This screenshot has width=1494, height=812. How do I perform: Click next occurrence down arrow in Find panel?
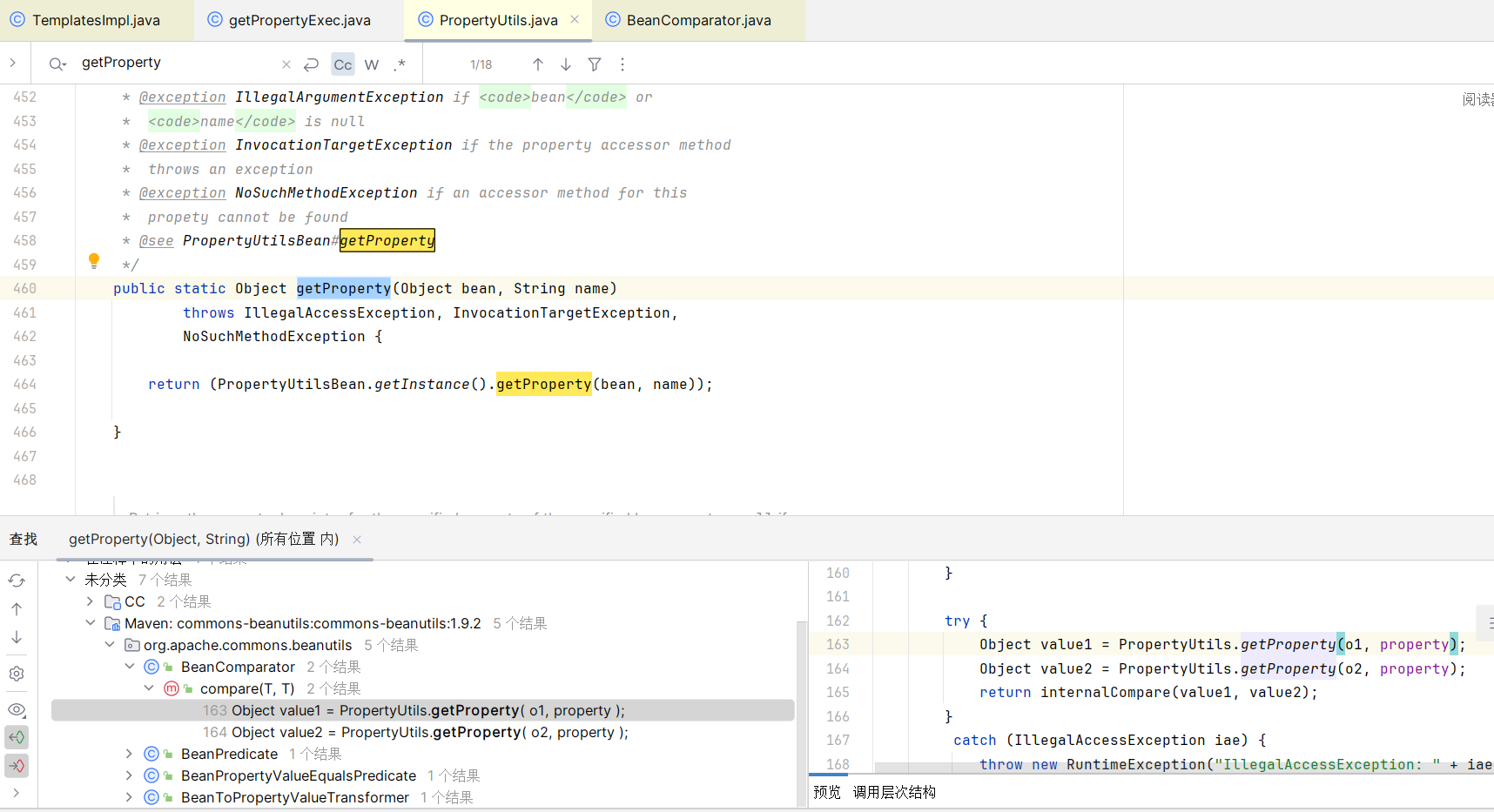point(17,637)
